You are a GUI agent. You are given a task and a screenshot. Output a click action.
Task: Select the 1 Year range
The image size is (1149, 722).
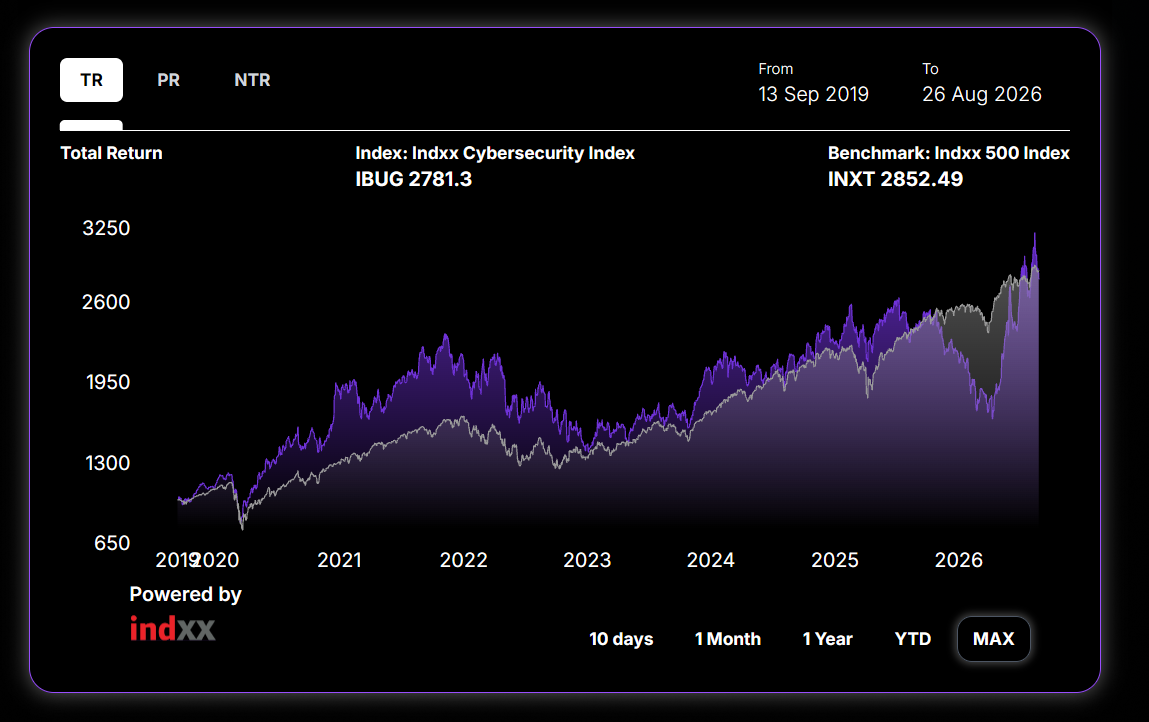coord(827,639)
